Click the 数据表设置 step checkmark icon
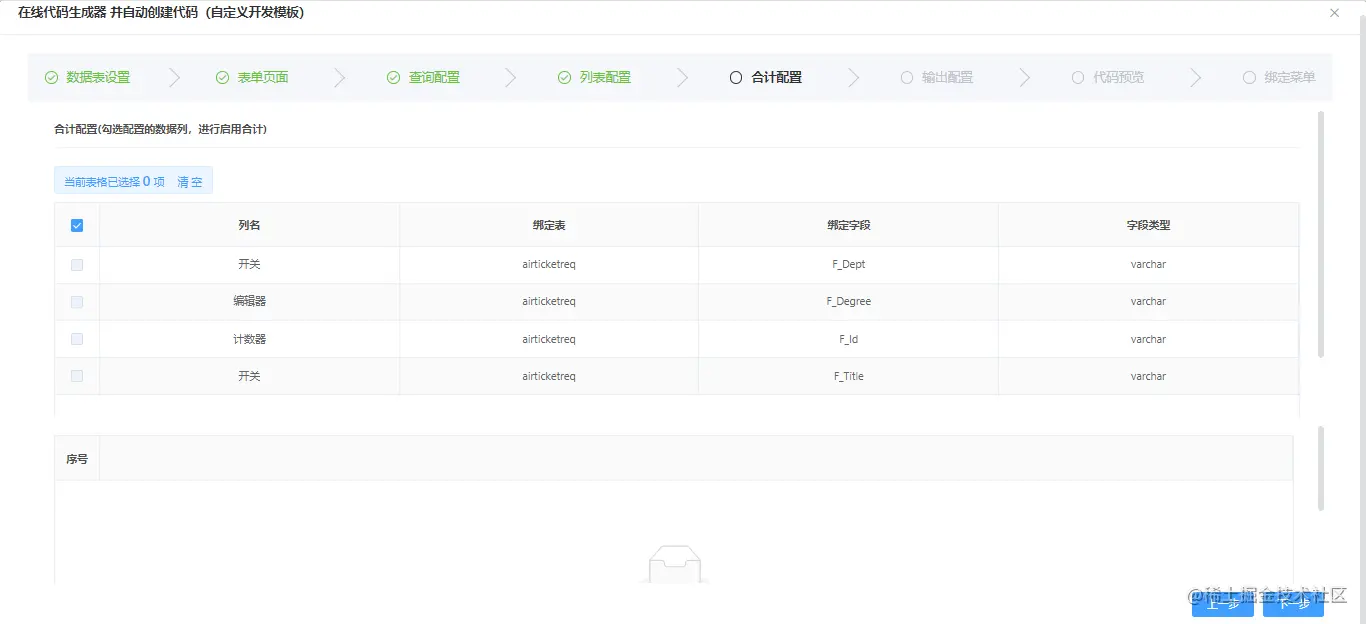 coord(51,77)
